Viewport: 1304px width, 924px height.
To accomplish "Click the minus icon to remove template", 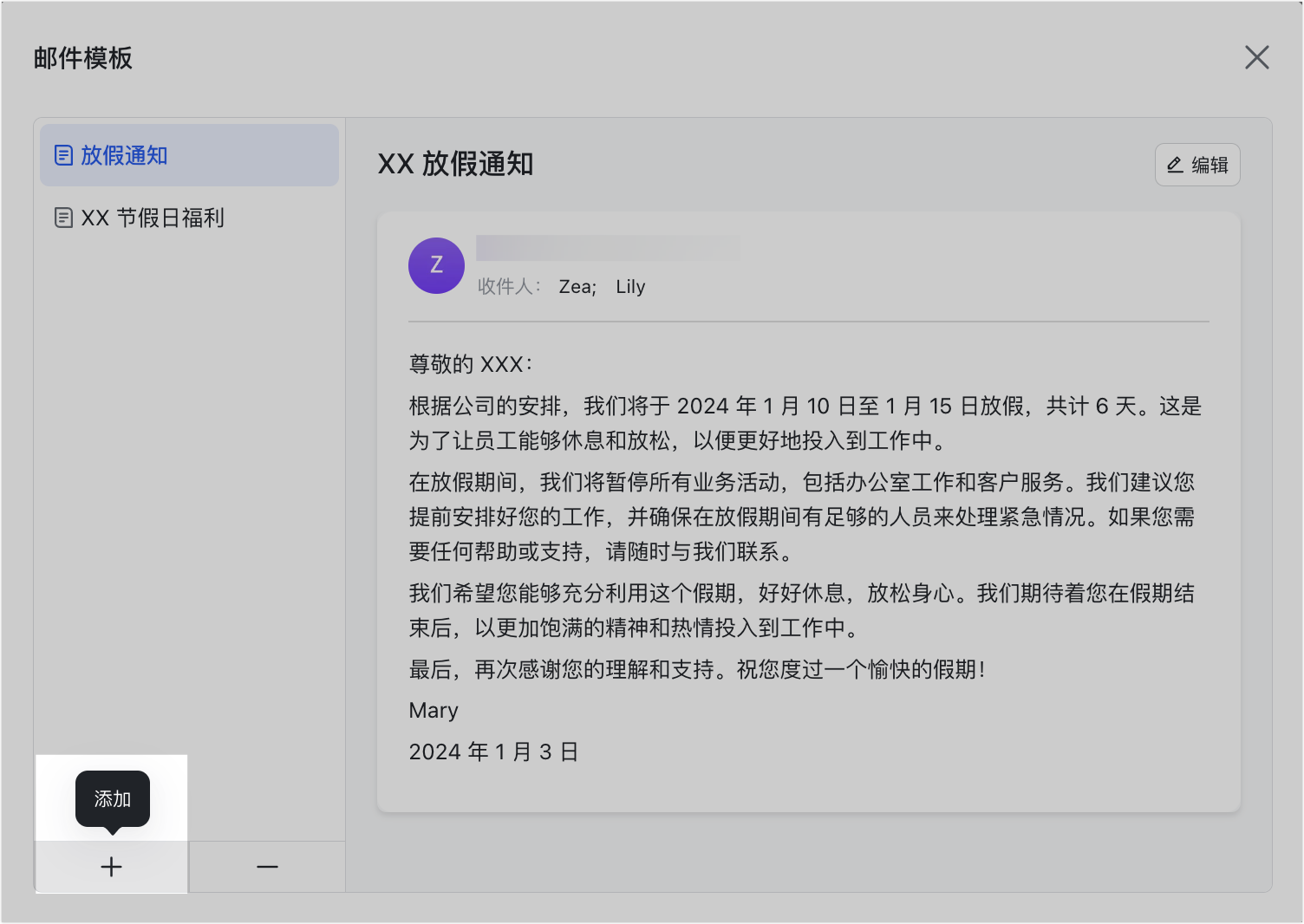I will tap(267, 867).
